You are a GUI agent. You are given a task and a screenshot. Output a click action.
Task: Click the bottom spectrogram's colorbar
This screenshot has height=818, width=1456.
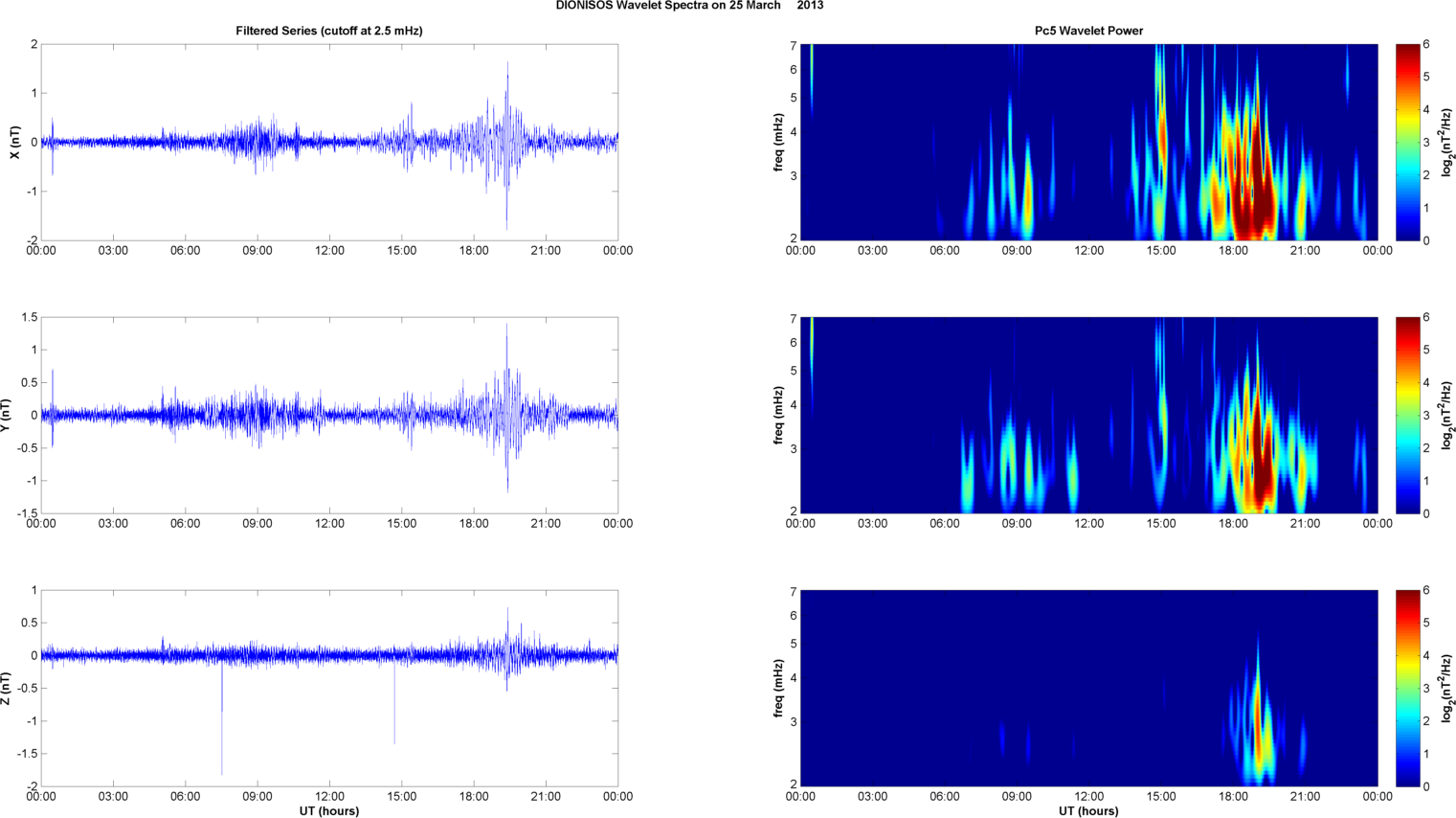[x=1407, y=689]
